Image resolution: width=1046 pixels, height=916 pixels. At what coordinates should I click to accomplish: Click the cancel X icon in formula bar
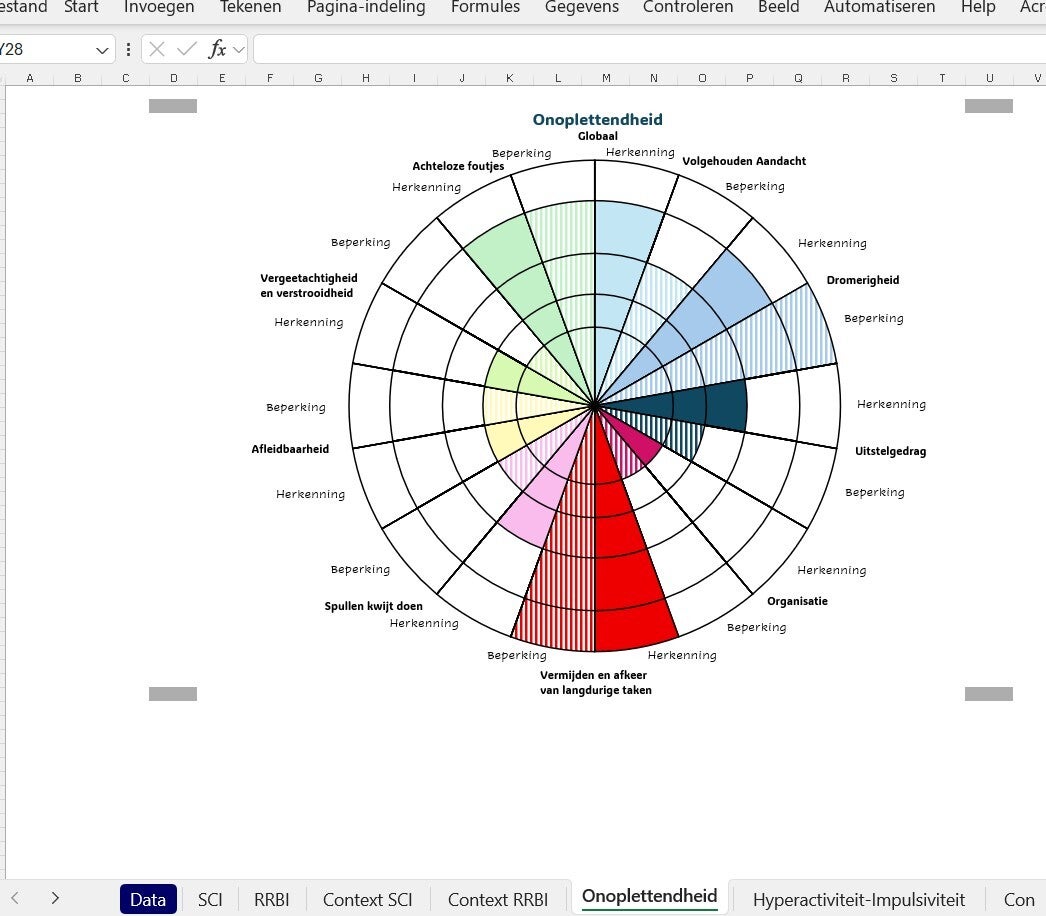point(157,49)
